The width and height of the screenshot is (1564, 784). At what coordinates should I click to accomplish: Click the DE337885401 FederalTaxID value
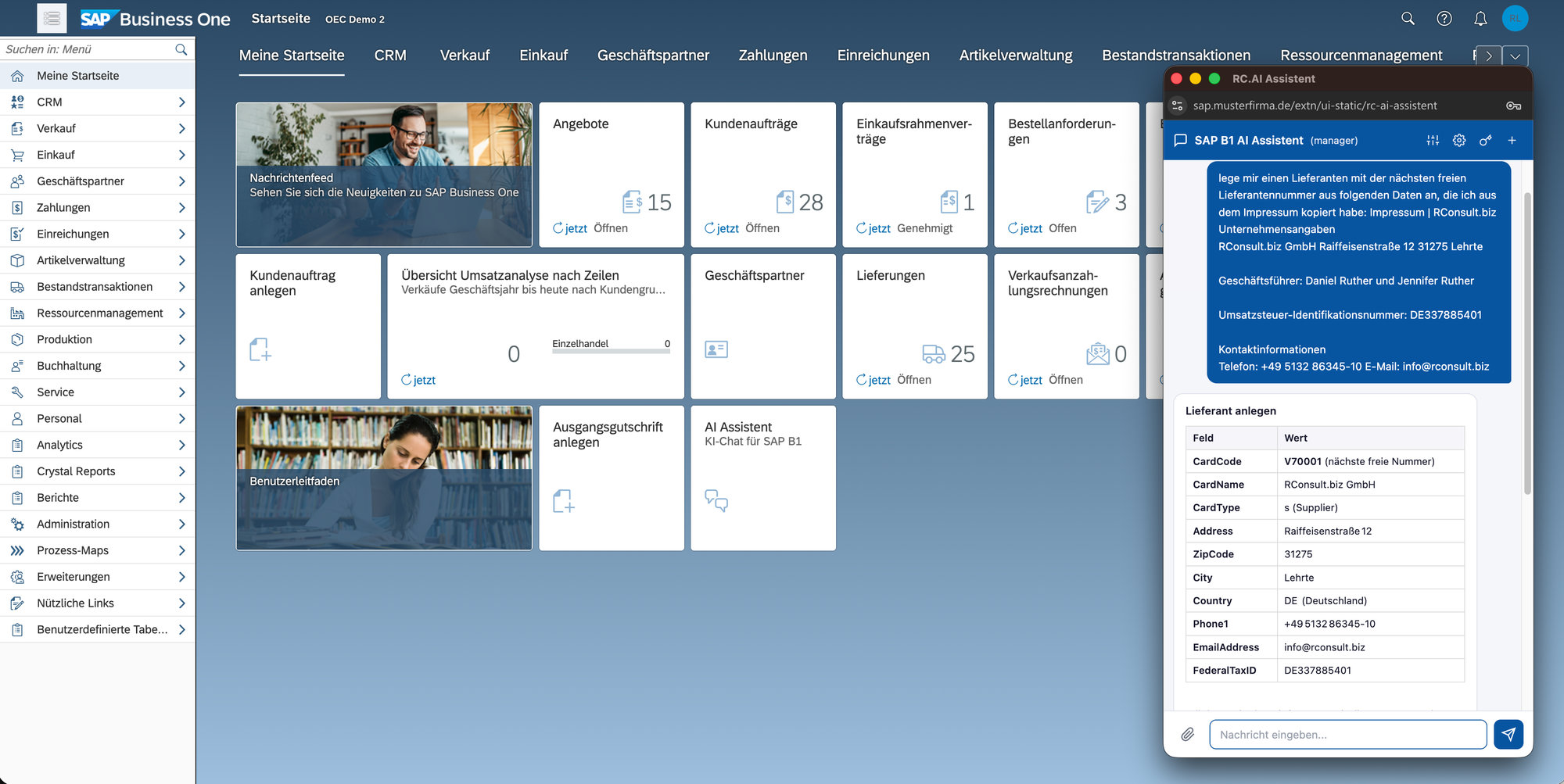[1318, 671]
